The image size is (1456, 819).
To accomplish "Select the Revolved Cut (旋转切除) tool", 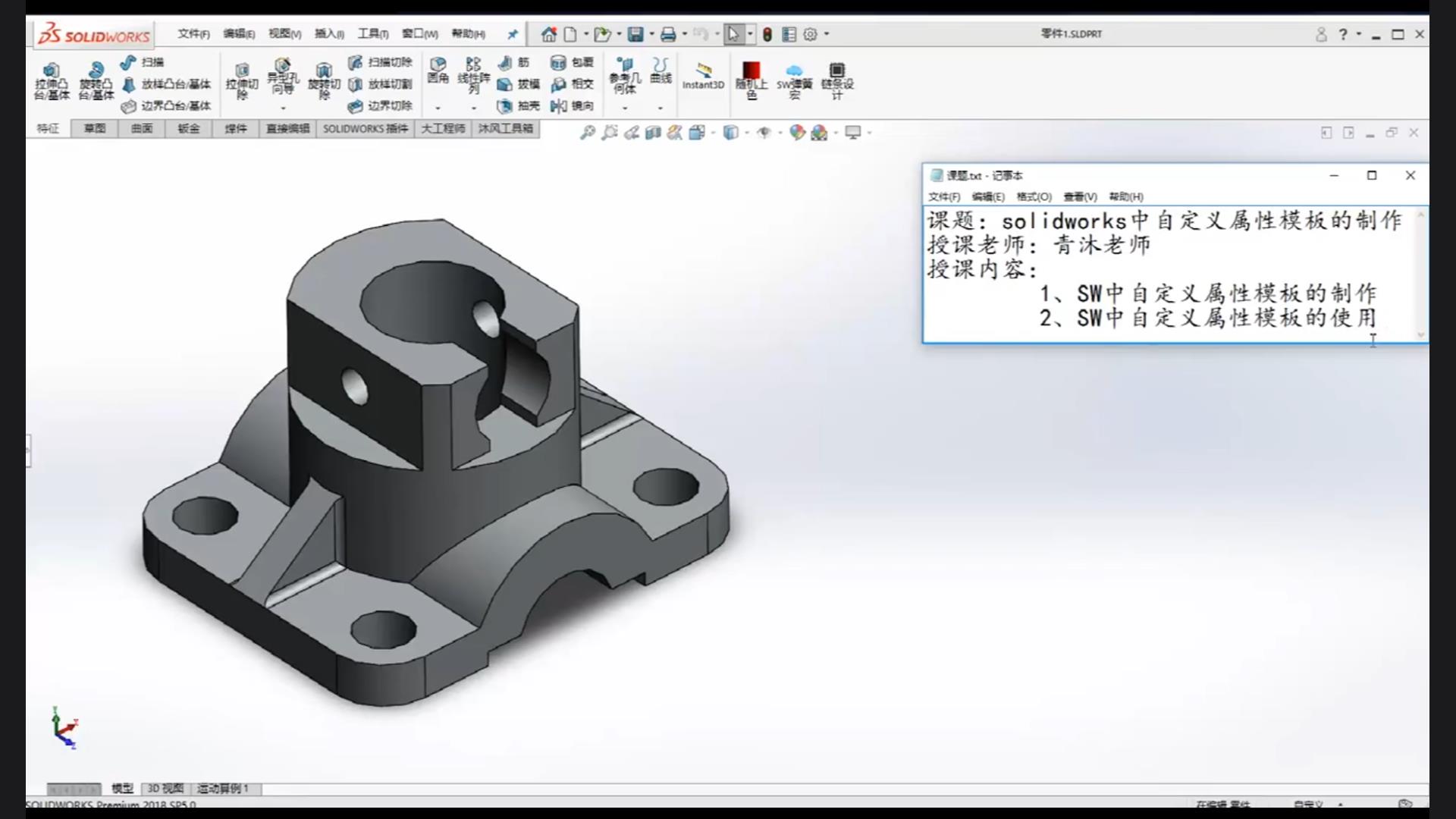I will tap(324, 82).
